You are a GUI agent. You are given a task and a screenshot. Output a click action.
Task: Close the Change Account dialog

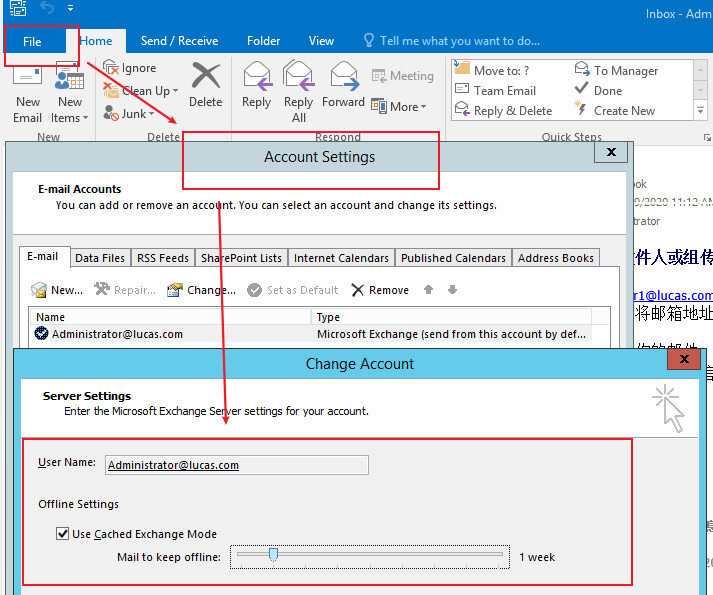[x=683, y=359]
